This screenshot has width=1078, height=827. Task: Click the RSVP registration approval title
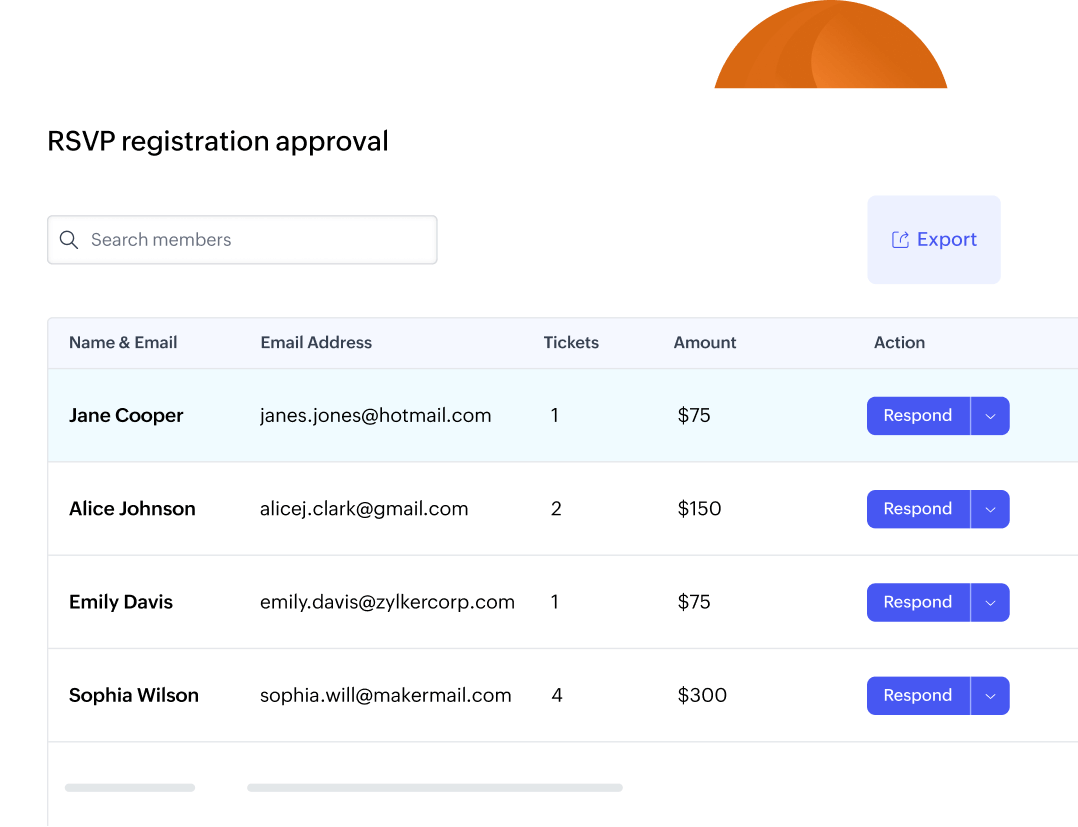(217, 141)
